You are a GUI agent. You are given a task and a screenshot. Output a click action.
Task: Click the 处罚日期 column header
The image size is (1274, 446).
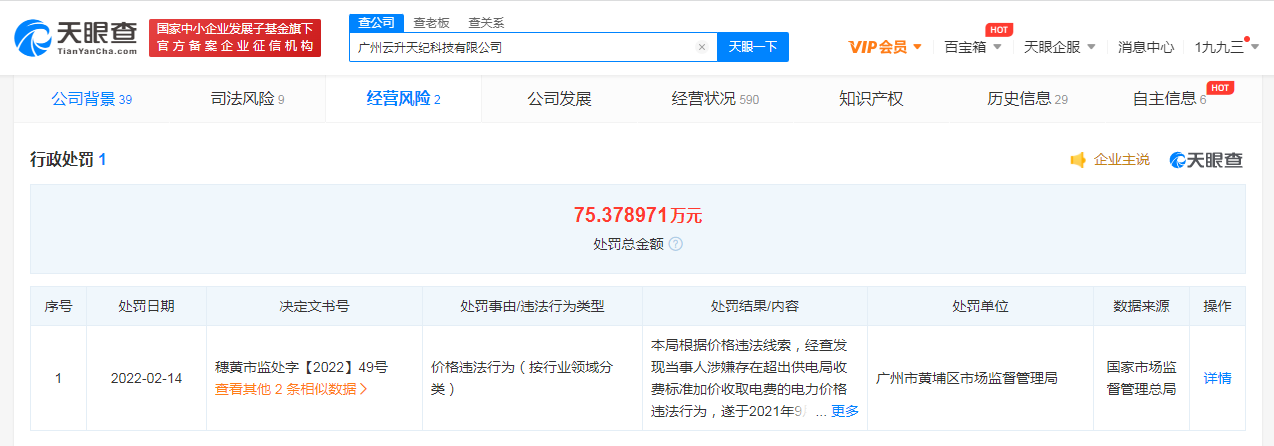[146, 306]
